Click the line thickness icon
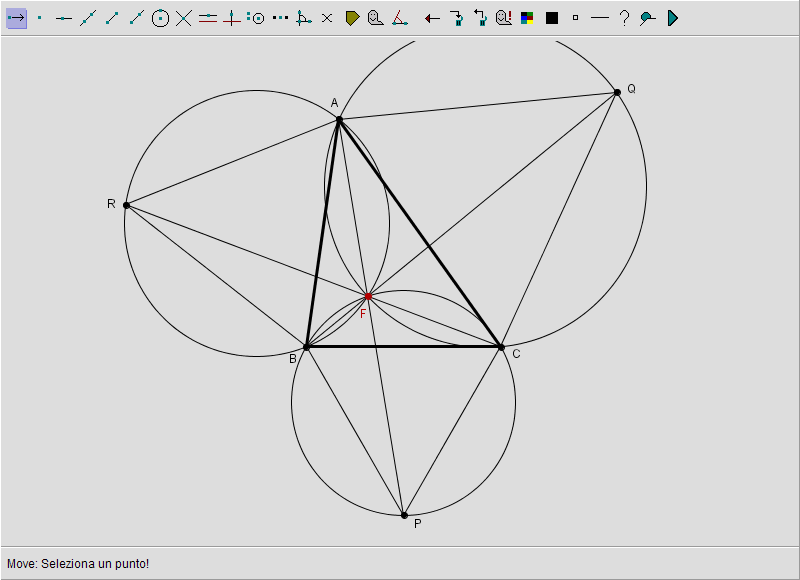This screenshot has width=800, height=580. [x=599, y=18]
